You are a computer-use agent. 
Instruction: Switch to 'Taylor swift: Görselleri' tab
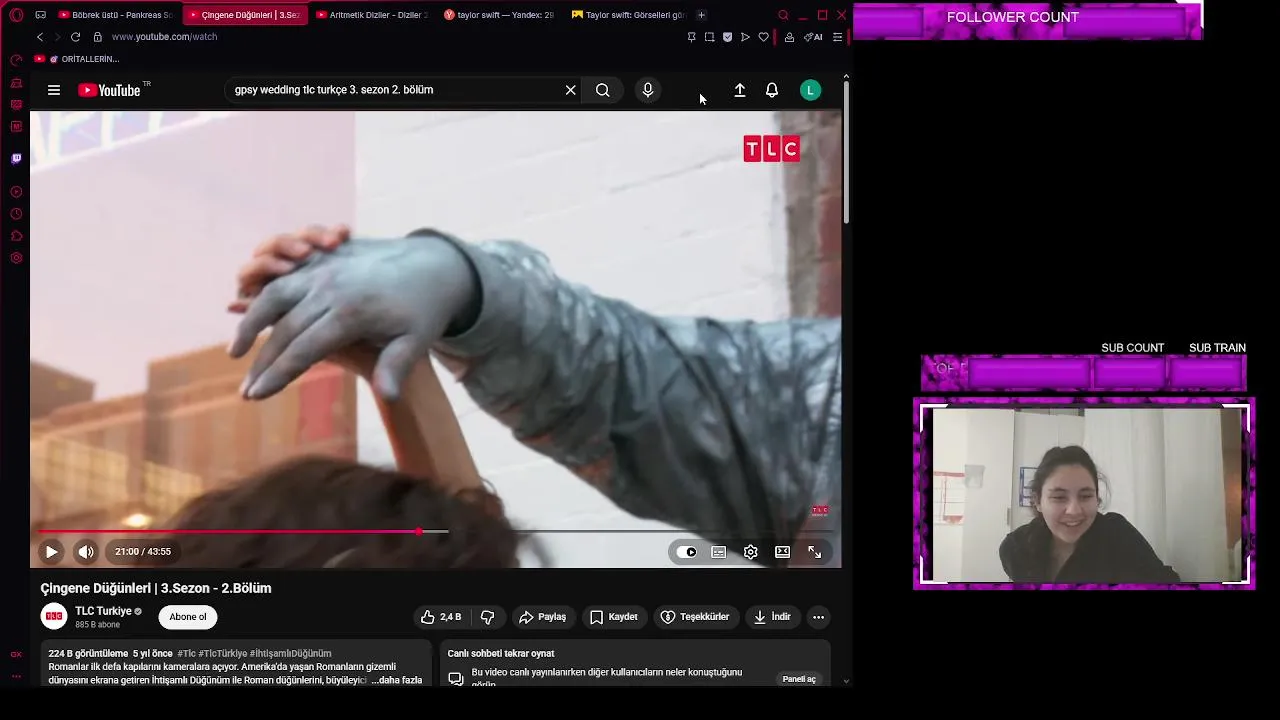point(629,15)
